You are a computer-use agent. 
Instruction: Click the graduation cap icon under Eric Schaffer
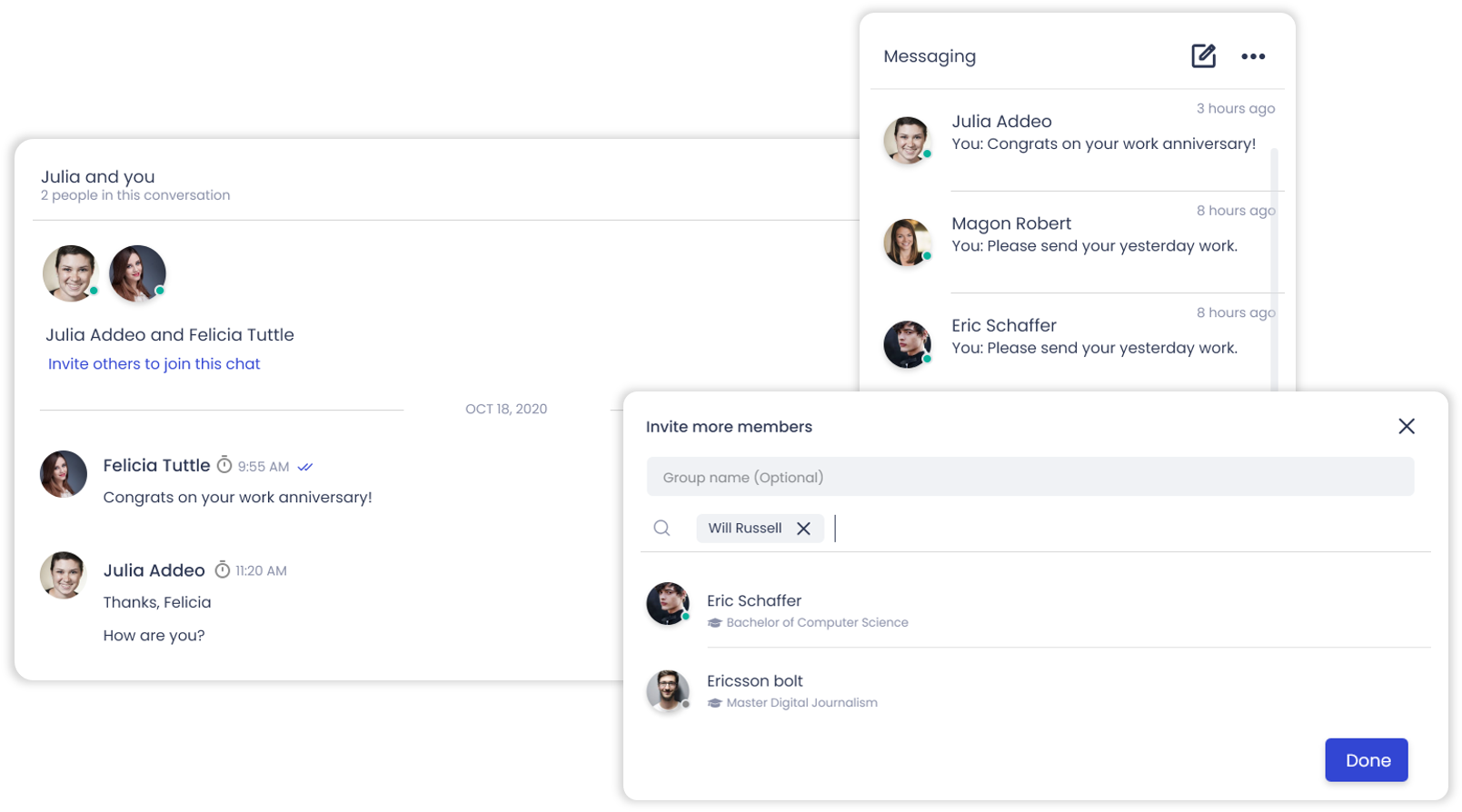click(714, 623)
